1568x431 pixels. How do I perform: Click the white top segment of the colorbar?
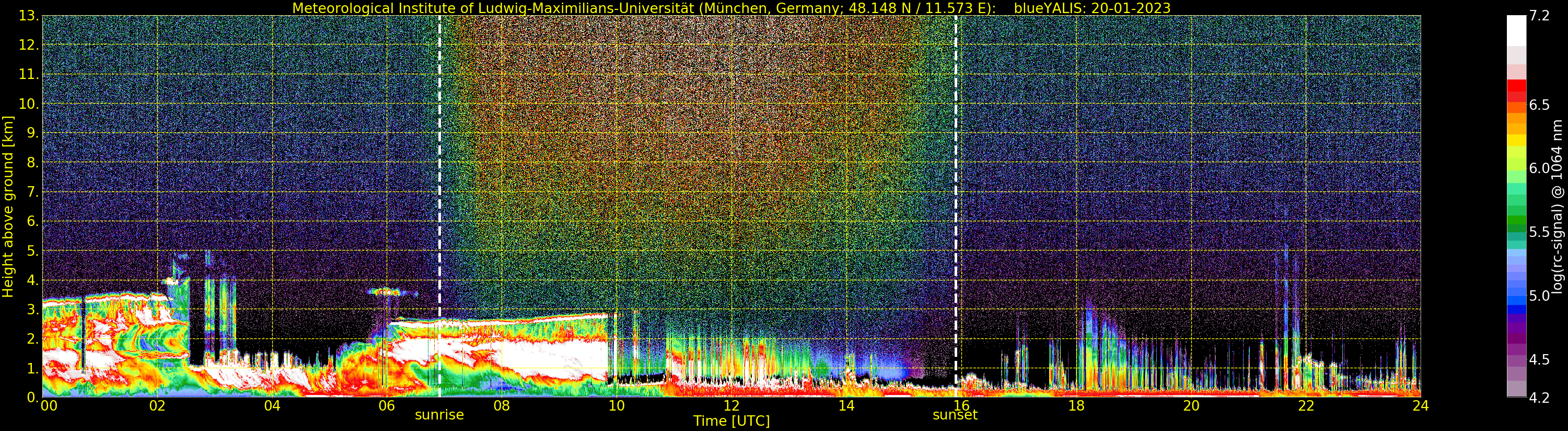[1516, 30]
